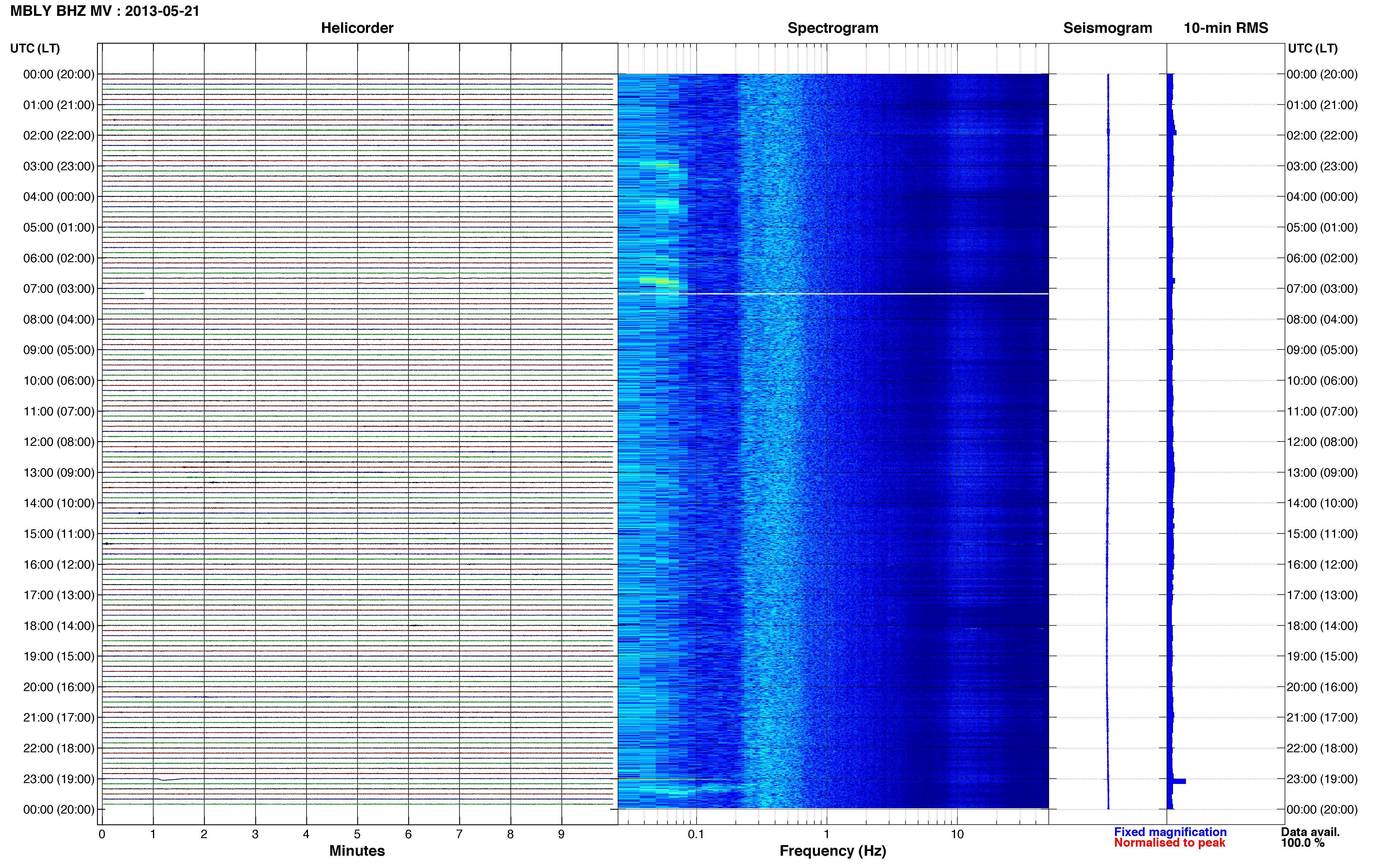
Task: Click the left-axis label 23:00 (19:00)
Action: coord(59,779)
